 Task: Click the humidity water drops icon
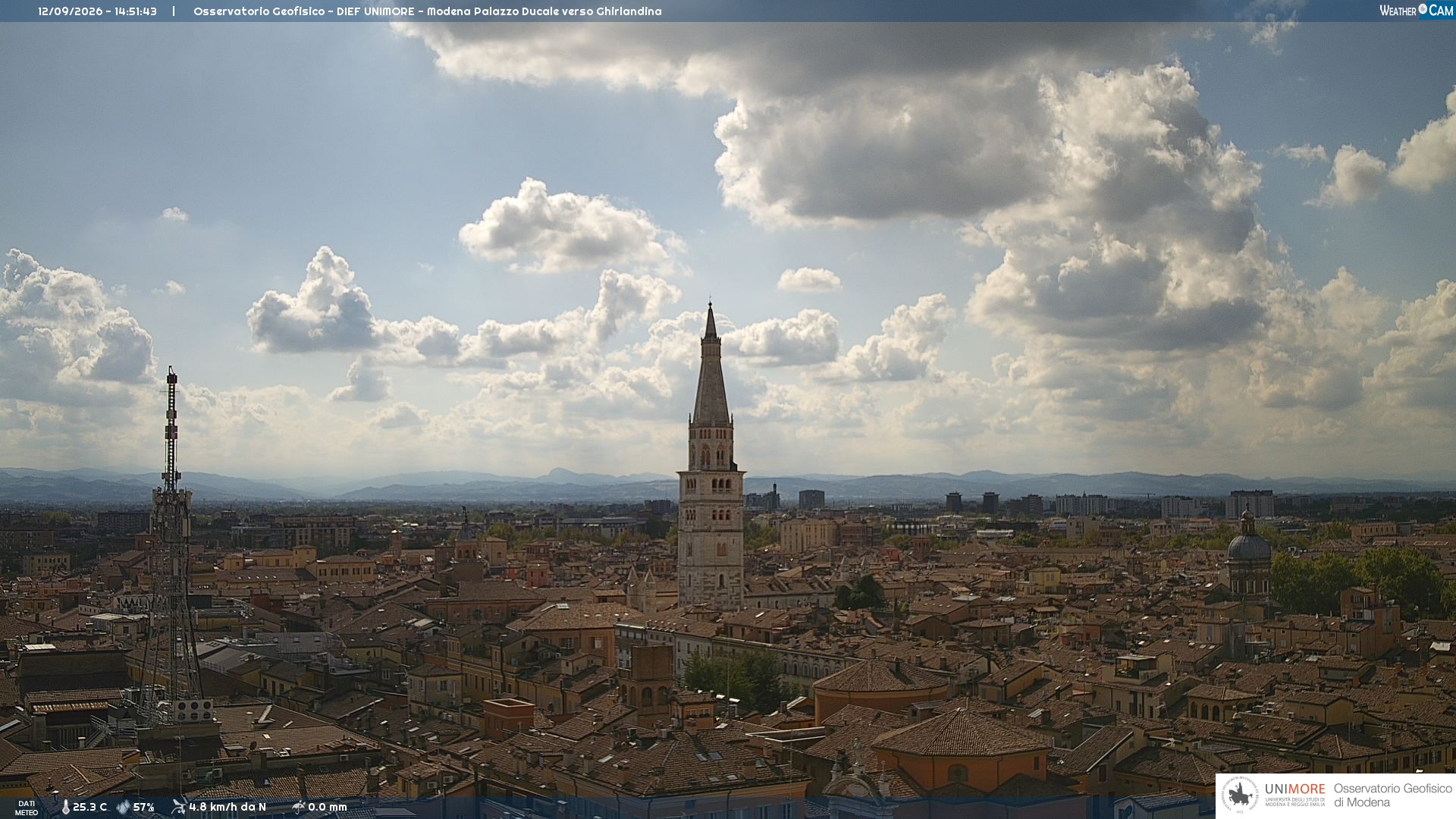coord(123,807)
